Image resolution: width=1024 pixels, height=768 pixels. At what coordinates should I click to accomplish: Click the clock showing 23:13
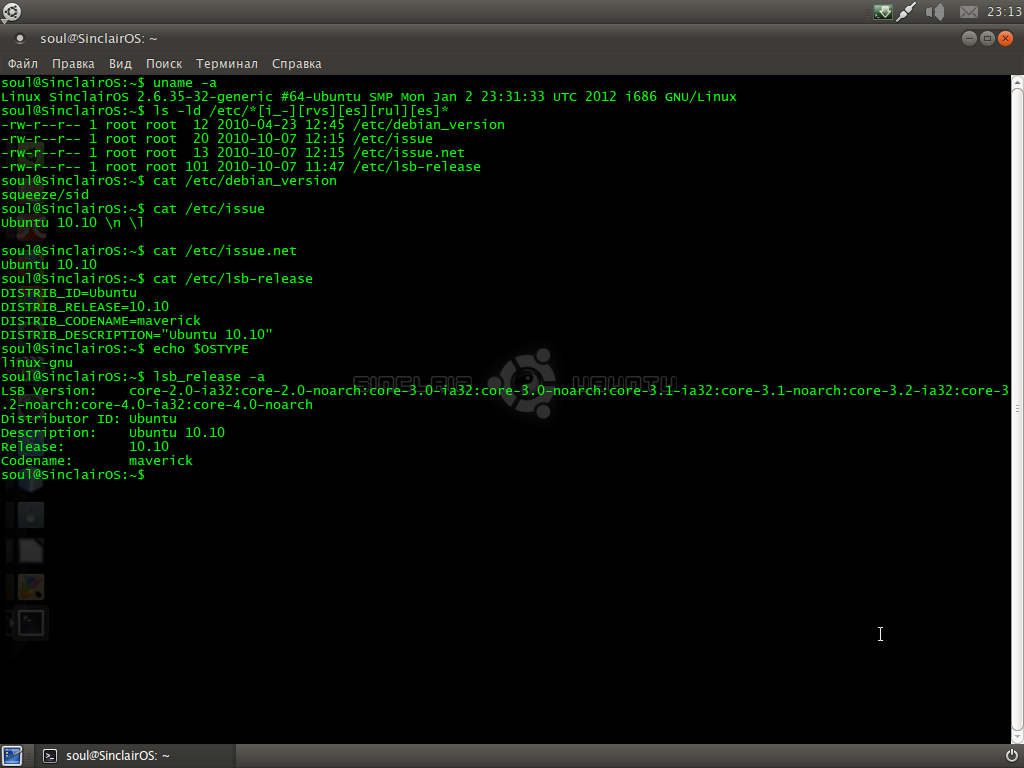point(1004,12)
